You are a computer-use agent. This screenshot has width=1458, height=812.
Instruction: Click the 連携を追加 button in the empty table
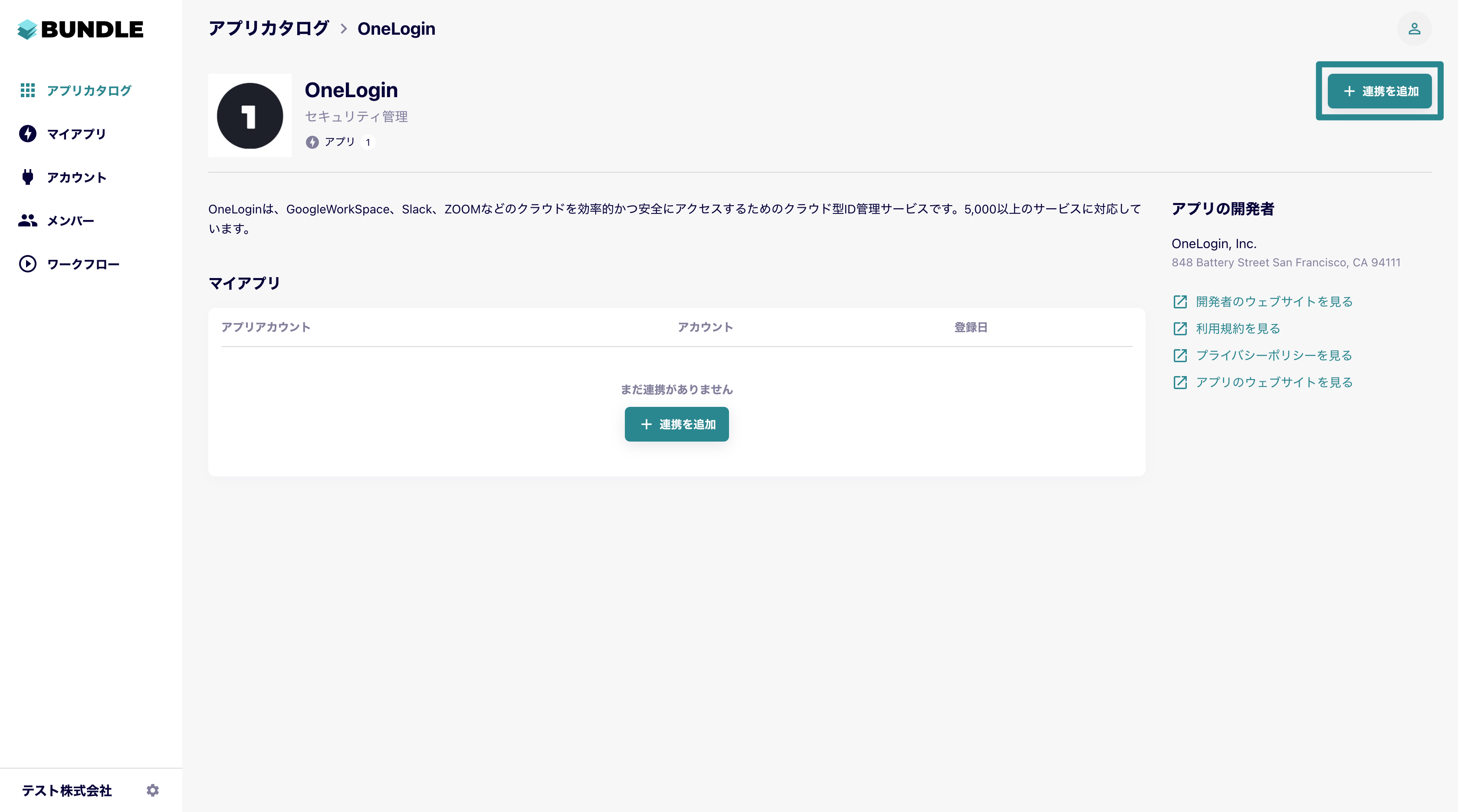pos(676,424)
